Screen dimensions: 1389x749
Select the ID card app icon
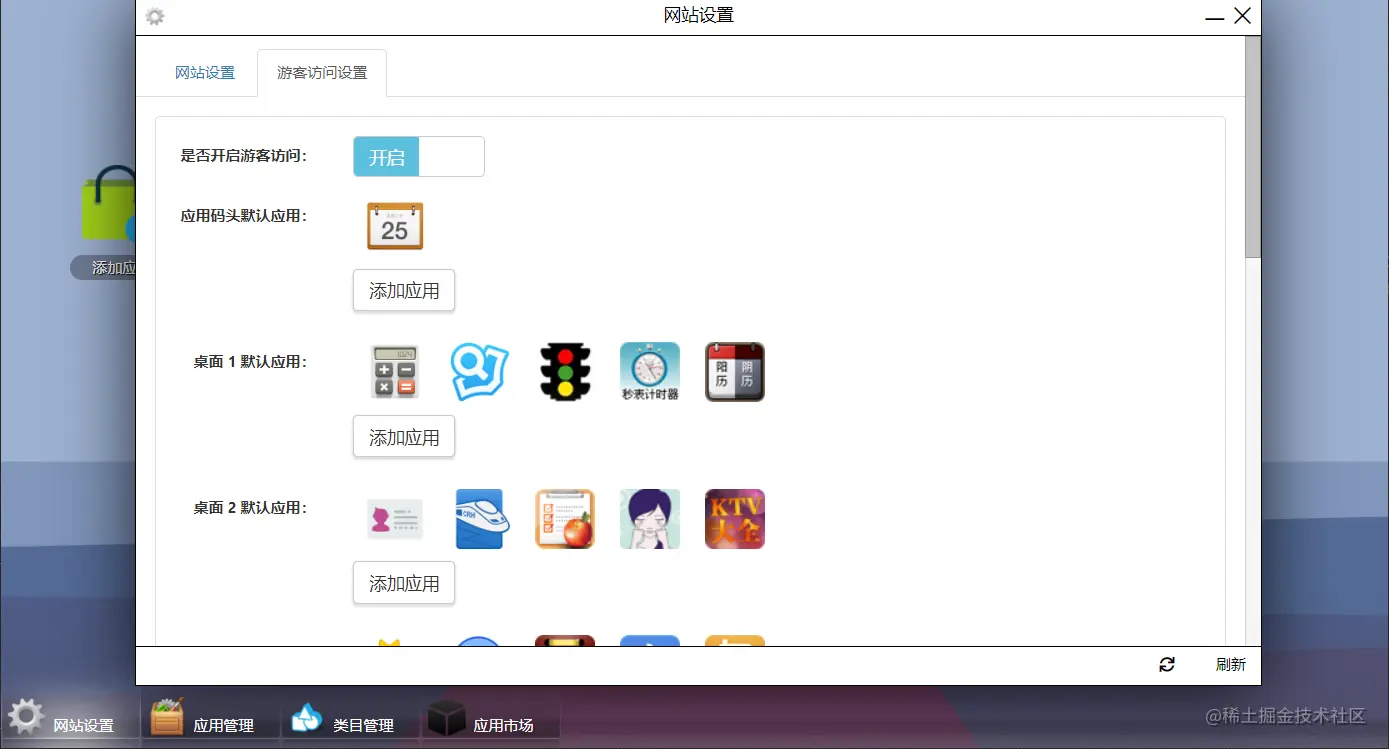(395, 519)
